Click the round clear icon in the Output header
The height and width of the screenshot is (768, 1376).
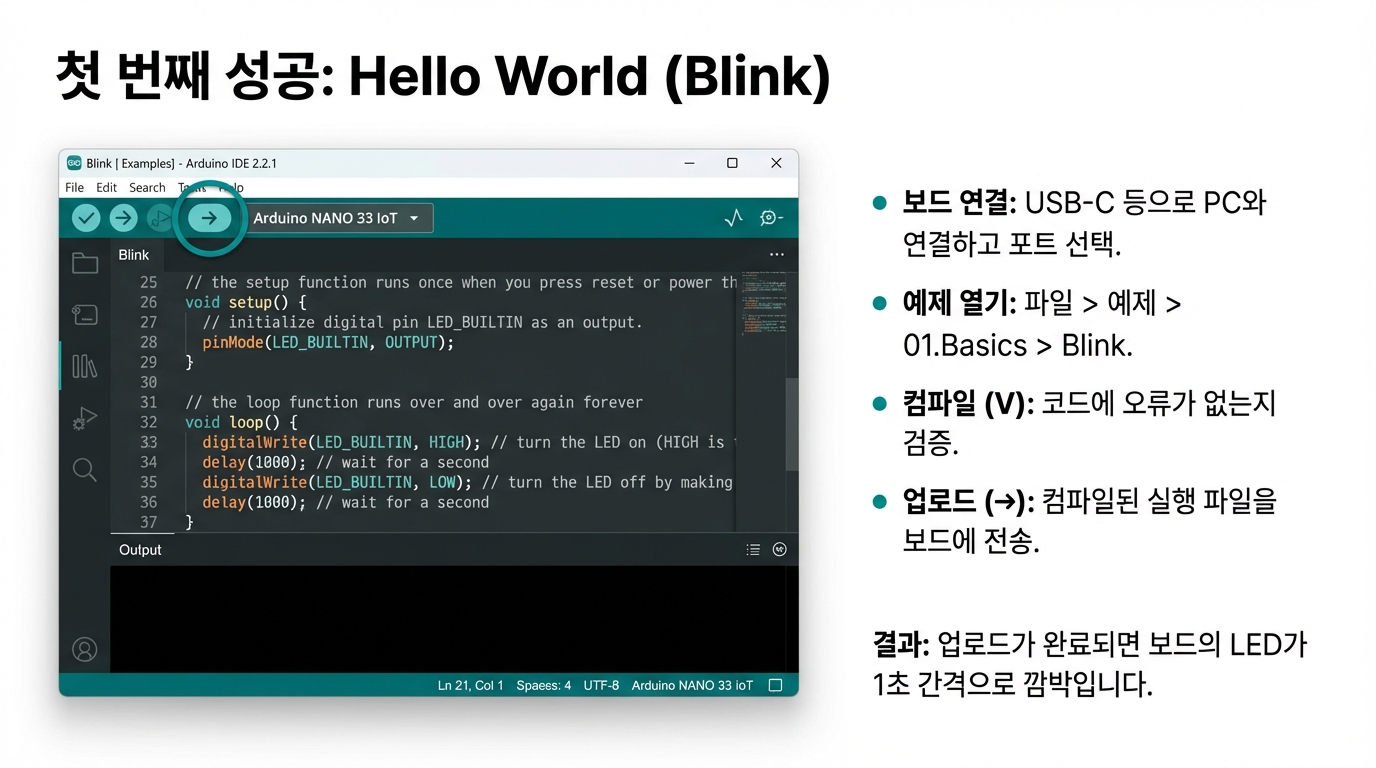pyautogui.click(x=780, y=550)
